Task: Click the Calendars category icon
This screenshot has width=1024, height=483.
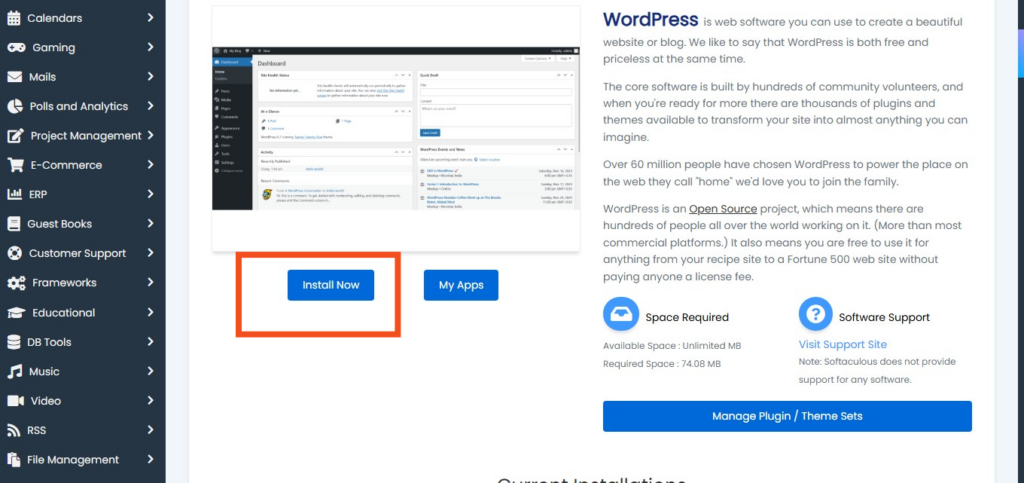Action: (x=14, y=18)
